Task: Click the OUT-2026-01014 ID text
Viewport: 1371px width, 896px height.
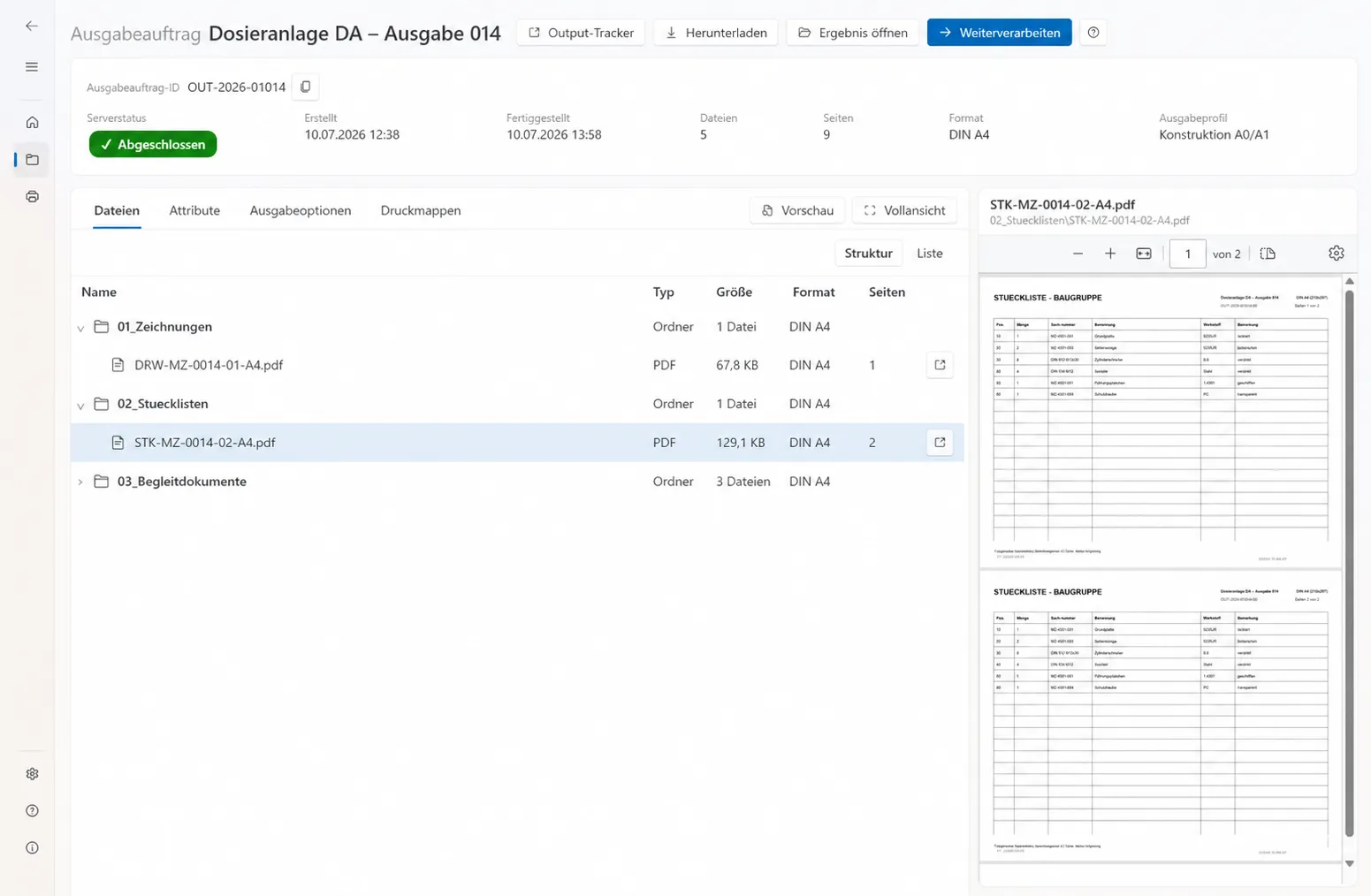Action: [237, 87]
